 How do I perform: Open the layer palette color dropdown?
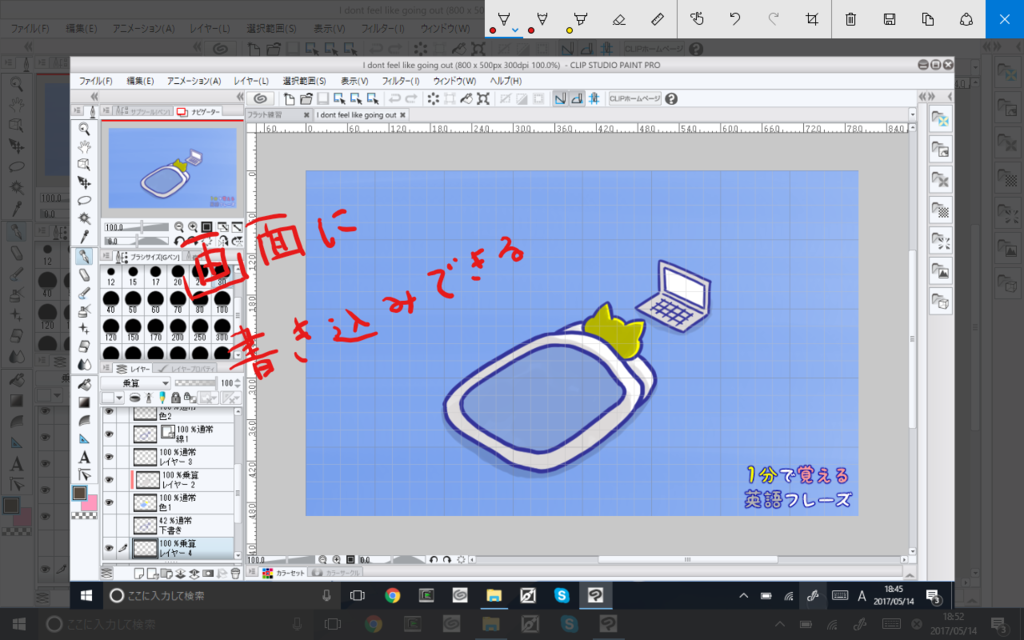pyautogui.click(x=112, y=398)
